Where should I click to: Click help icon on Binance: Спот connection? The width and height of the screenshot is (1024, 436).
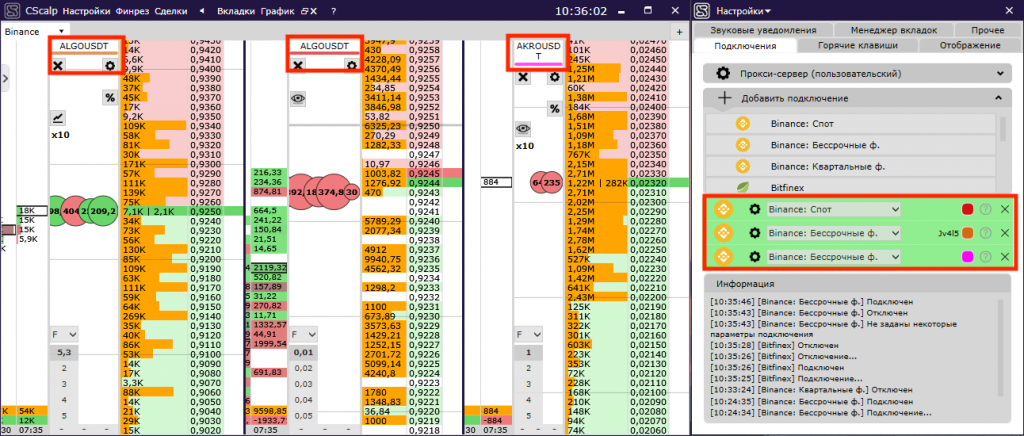986,210
